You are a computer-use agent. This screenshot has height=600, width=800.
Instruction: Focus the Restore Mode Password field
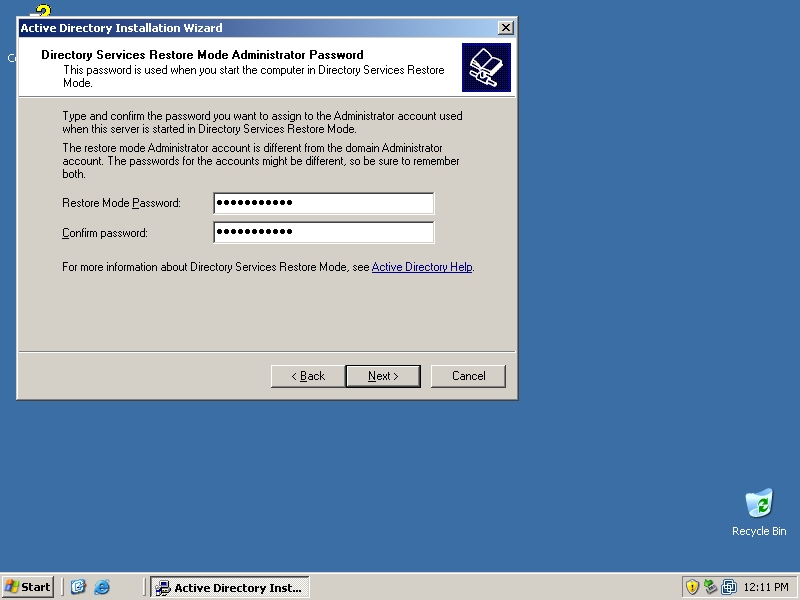pos(323,203)
